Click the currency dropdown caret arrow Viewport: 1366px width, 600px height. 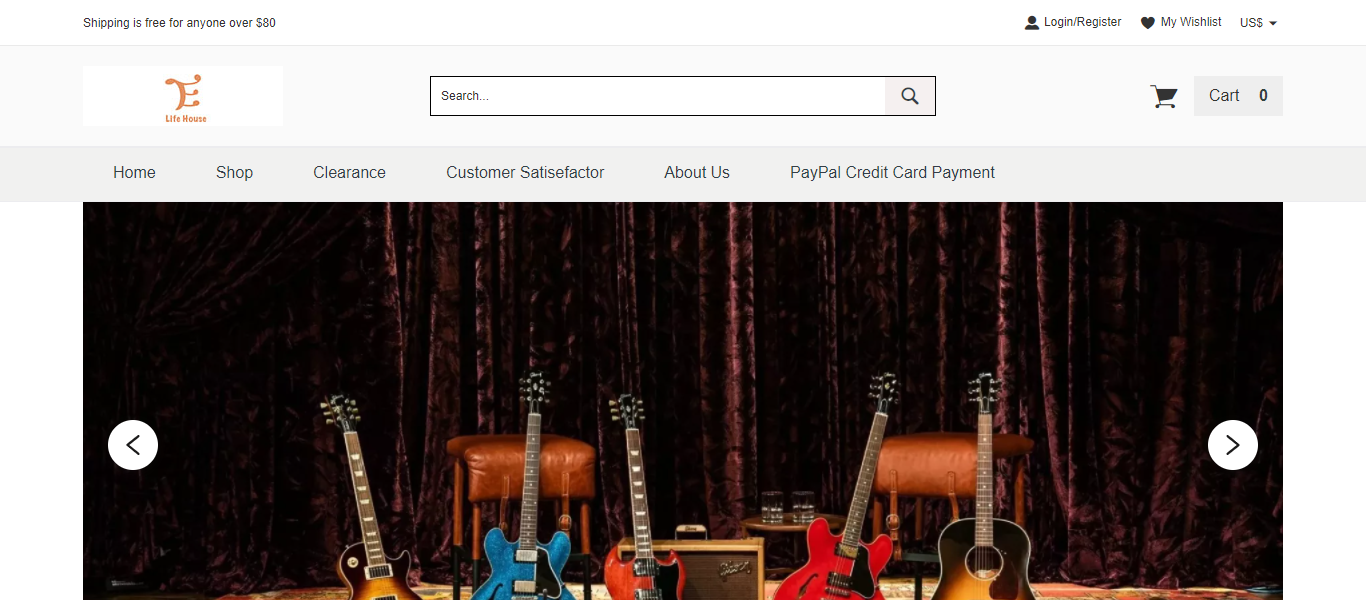point(1273,23)
